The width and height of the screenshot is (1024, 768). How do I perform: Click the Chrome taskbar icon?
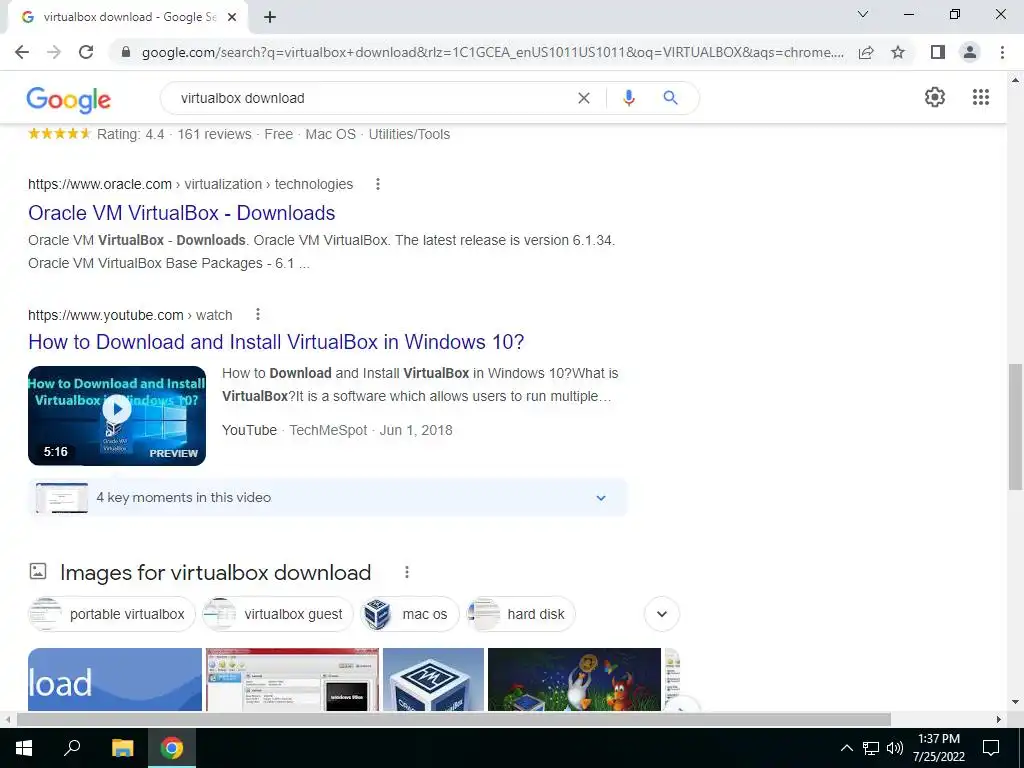click(x=172, y=748)
